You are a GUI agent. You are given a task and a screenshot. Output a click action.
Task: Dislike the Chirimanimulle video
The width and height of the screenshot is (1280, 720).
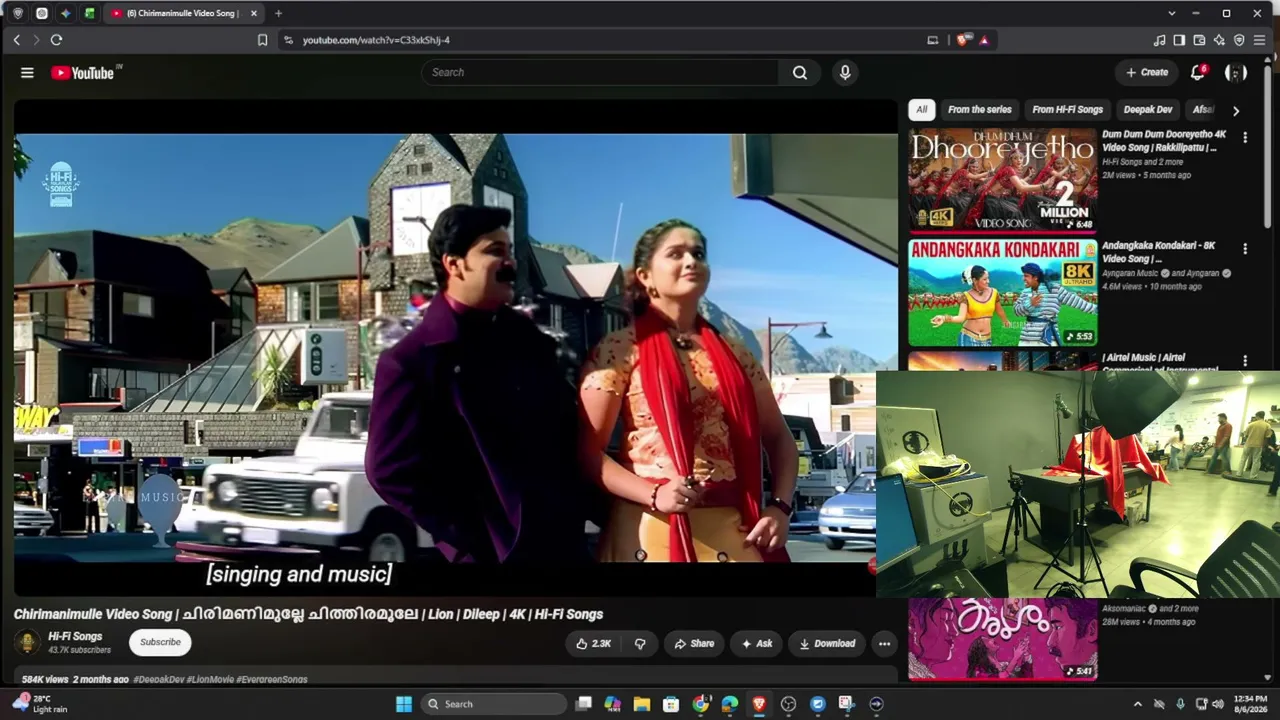tap(640, 644)
